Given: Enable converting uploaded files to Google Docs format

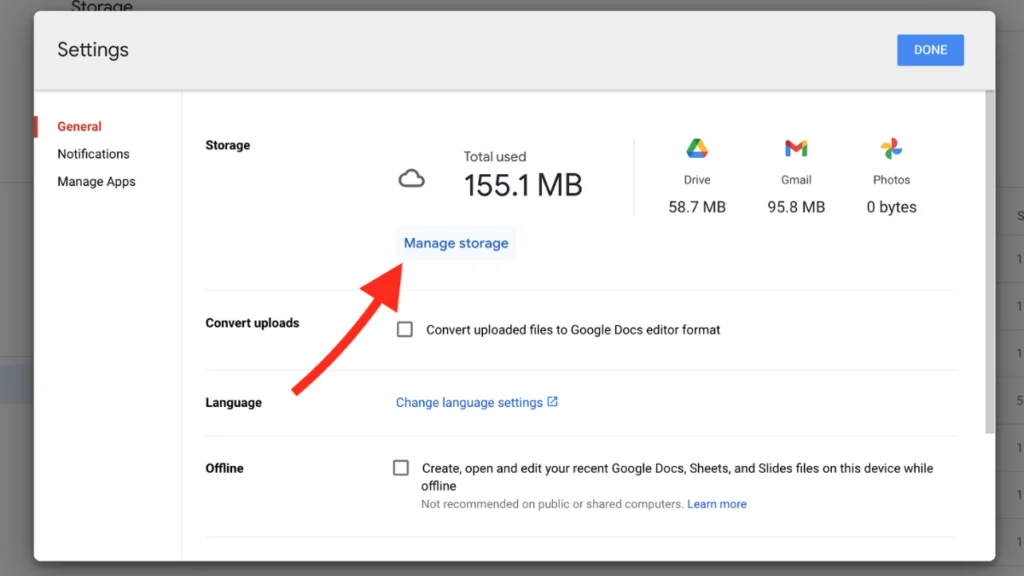Looking at the screenshot, I should coord(404,328).
